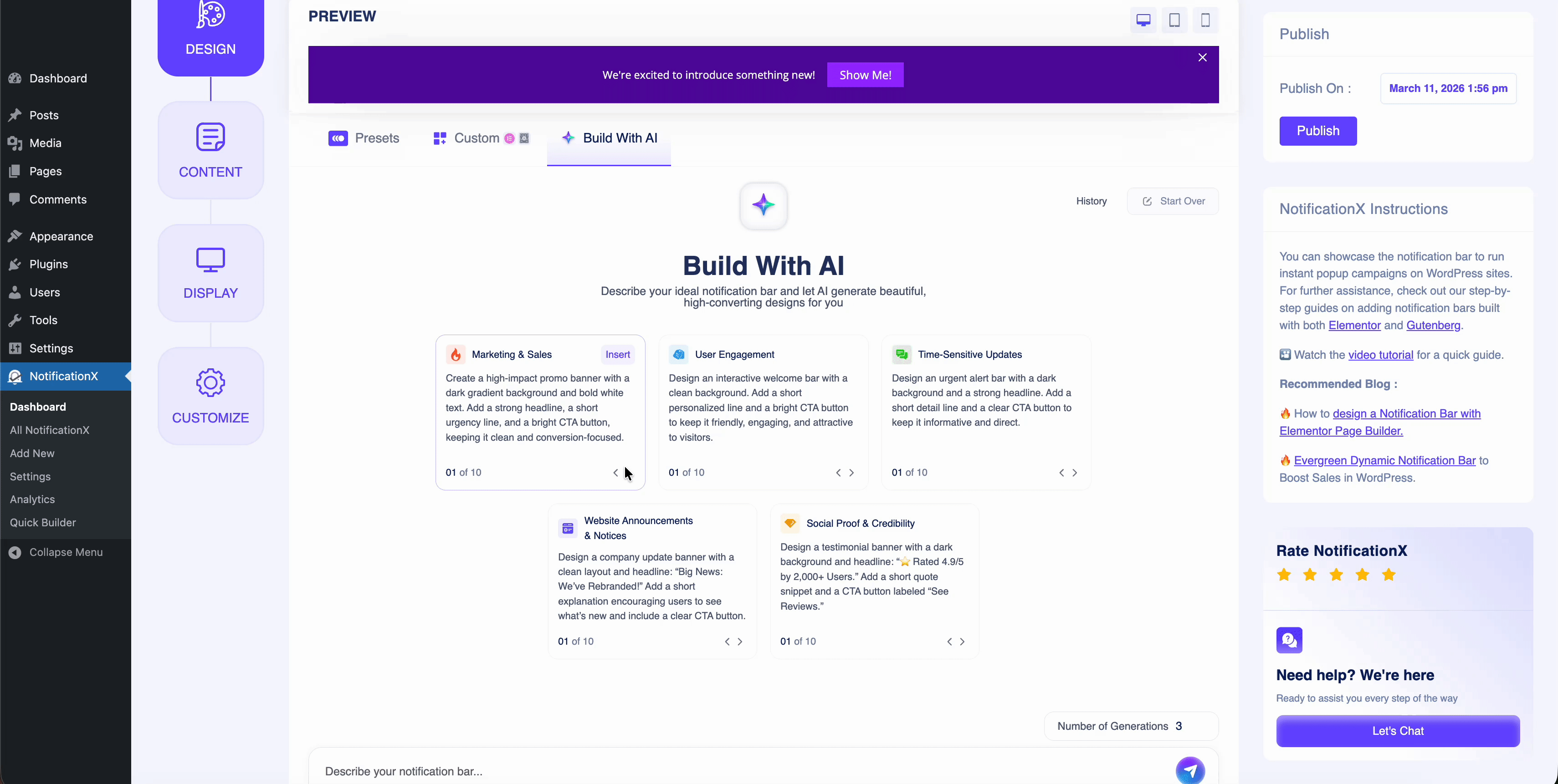Toggle desktop preview mode
The image size is (1558, 784).
[x=1143, y=20]
